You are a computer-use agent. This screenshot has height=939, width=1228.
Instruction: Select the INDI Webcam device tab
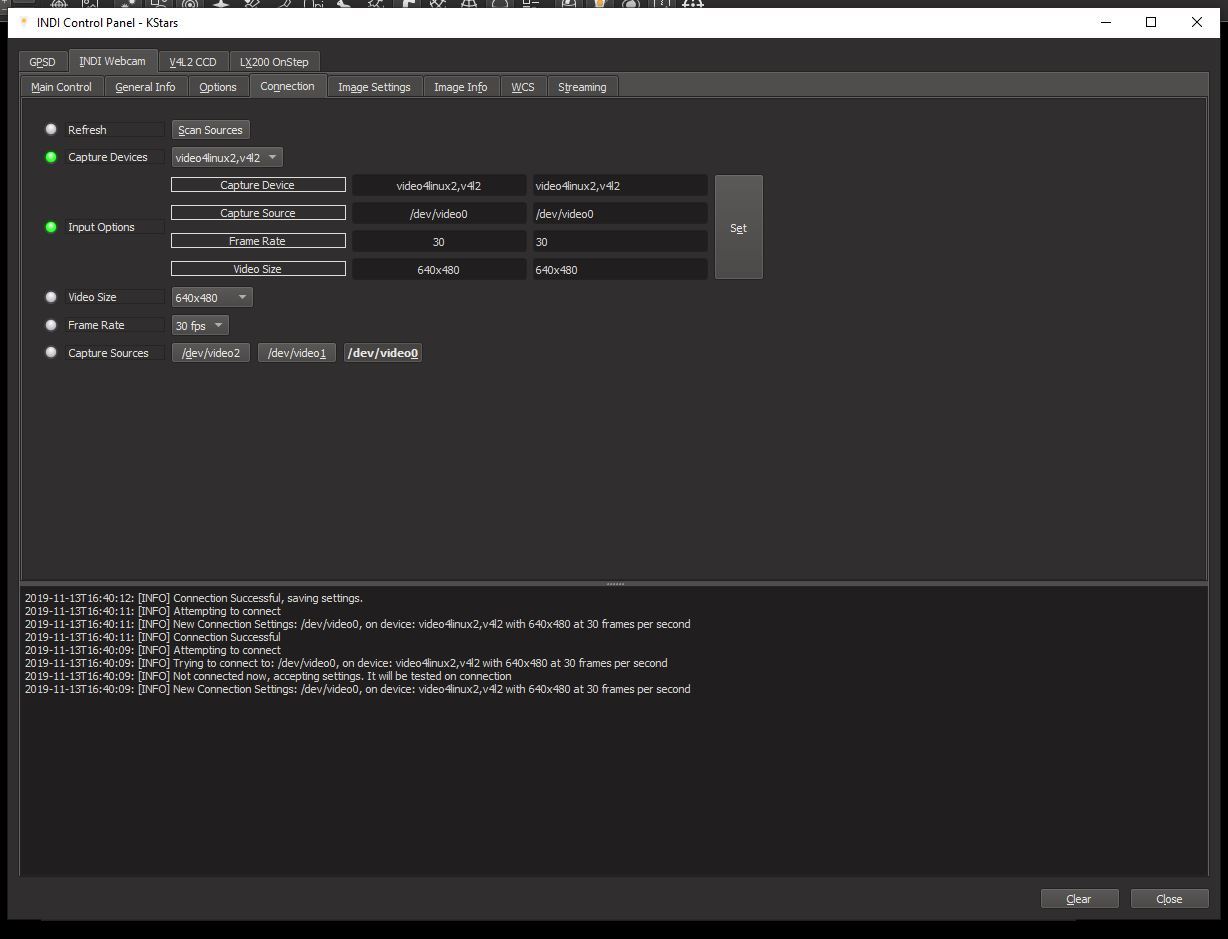pyautogui.click(x=112, y=61)
